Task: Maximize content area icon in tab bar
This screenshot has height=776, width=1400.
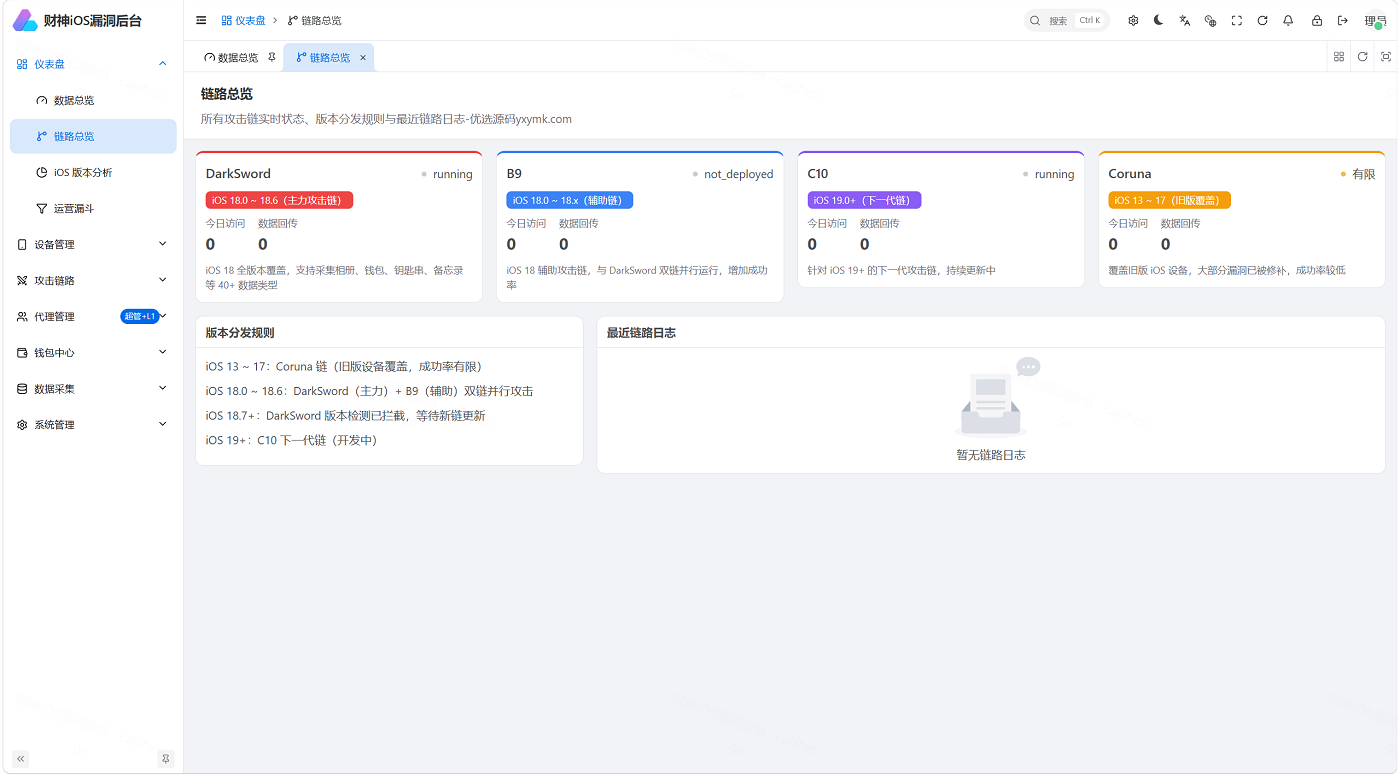Action: coord(1386,57)
